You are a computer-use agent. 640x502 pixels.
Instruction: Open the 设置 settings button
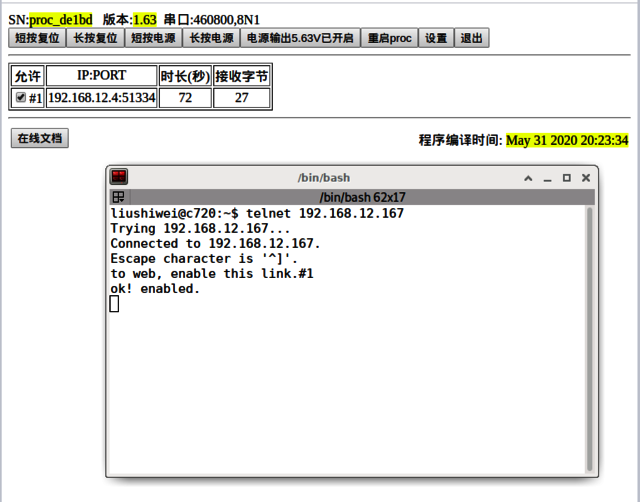tap(436, 38)
